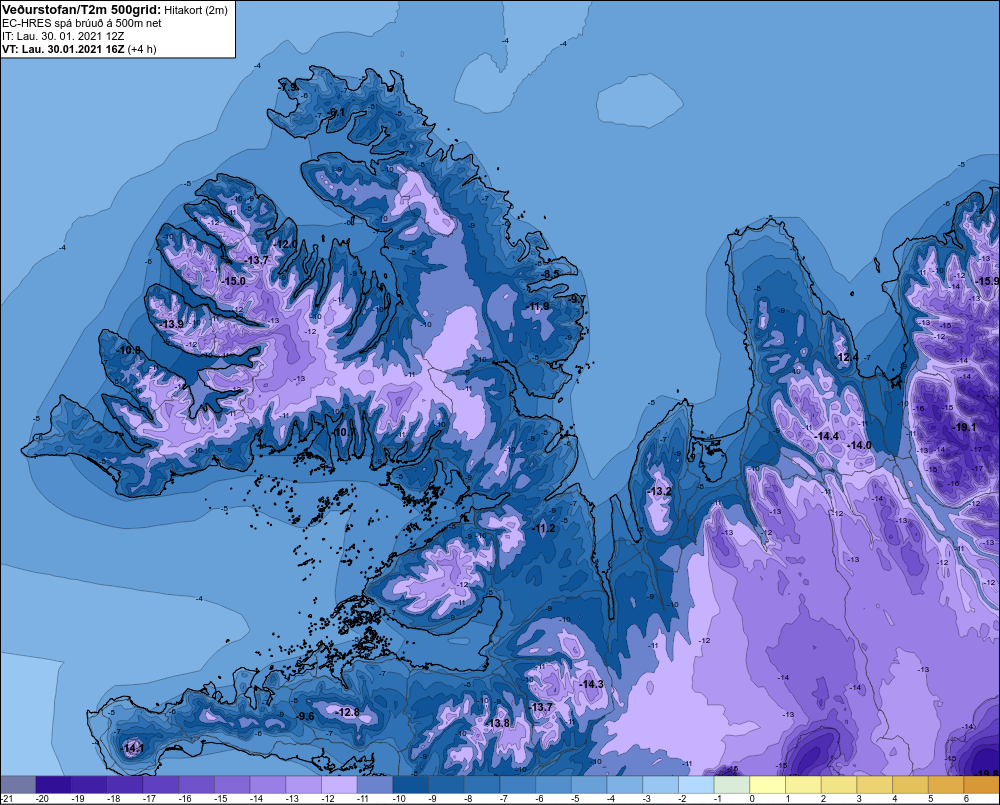Image resolution: width=1000 pixels, height=805 pixels.
Task: Click the -13.9 temperature label
Action: click(x=172, y=324)
